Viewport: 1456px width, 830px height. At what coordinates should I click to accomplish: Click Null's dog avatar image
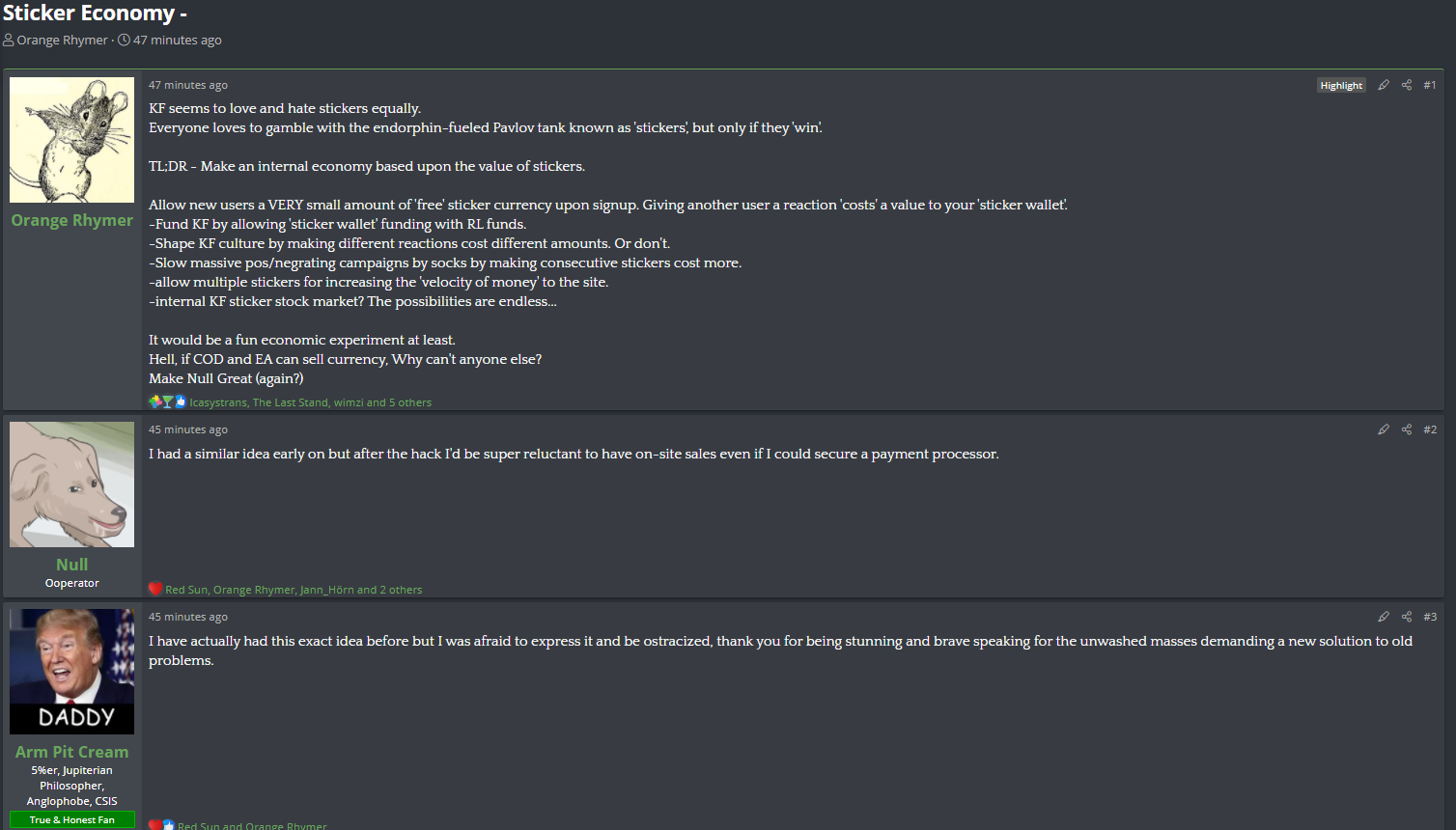[x=72, y=484]
